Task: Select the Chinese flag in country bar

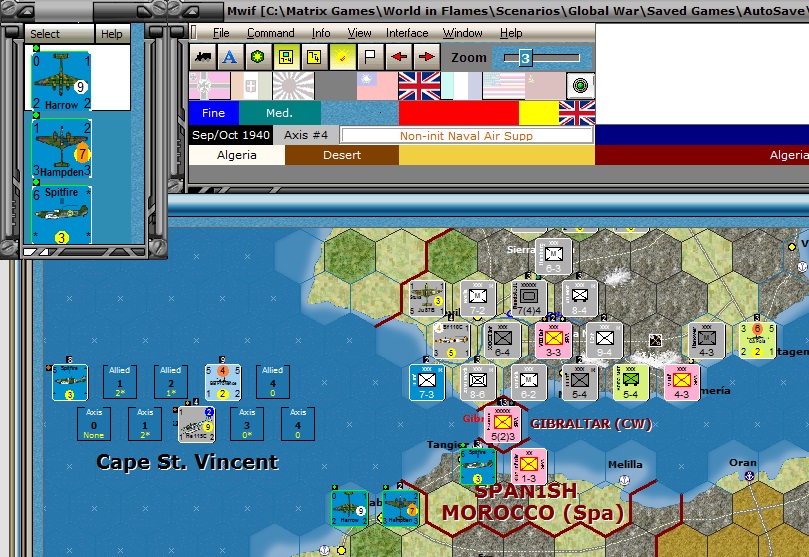Action: tap(377, 86)
